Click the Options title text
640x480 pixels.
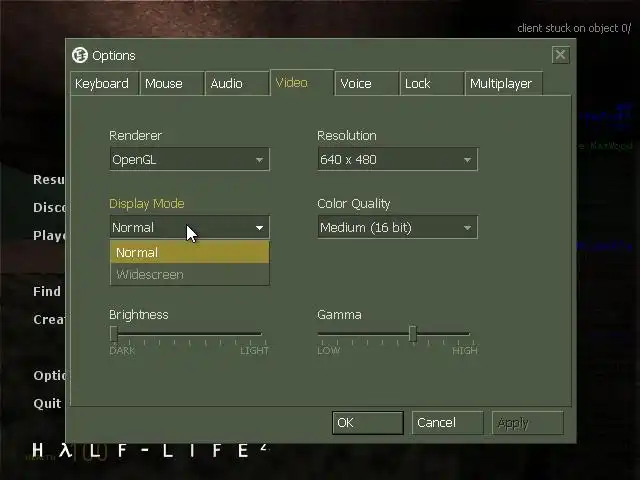[113, 56]
